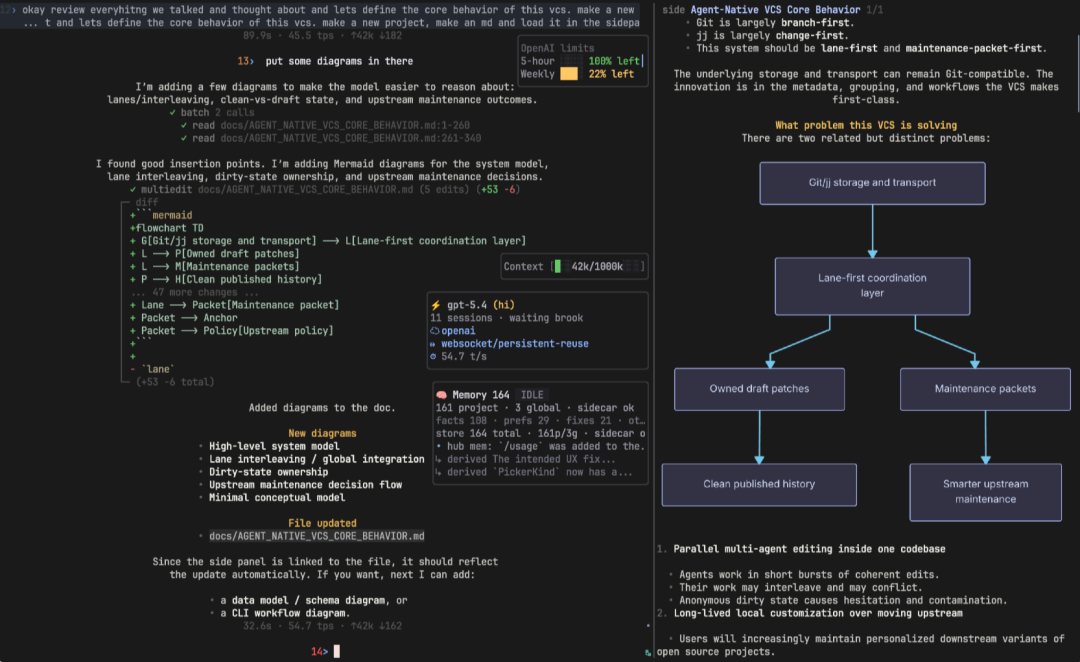
Task: Click 'Git is largely branch-first' bullet
Action: pos(775,23)
